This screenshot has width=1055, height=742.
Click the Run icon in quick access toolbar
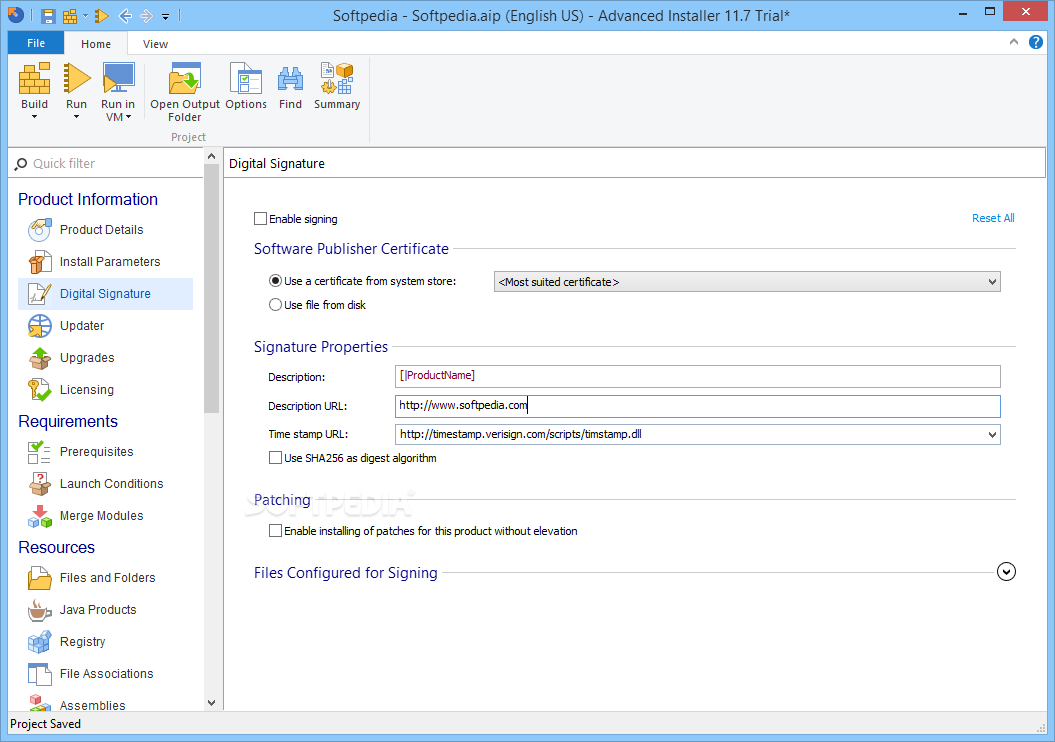coord(102,15)
